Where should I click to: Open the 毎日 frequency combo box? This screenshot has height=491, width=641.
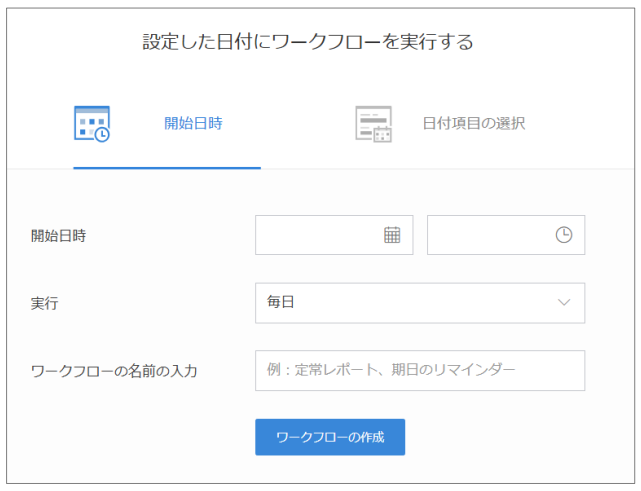pos(420,302)
